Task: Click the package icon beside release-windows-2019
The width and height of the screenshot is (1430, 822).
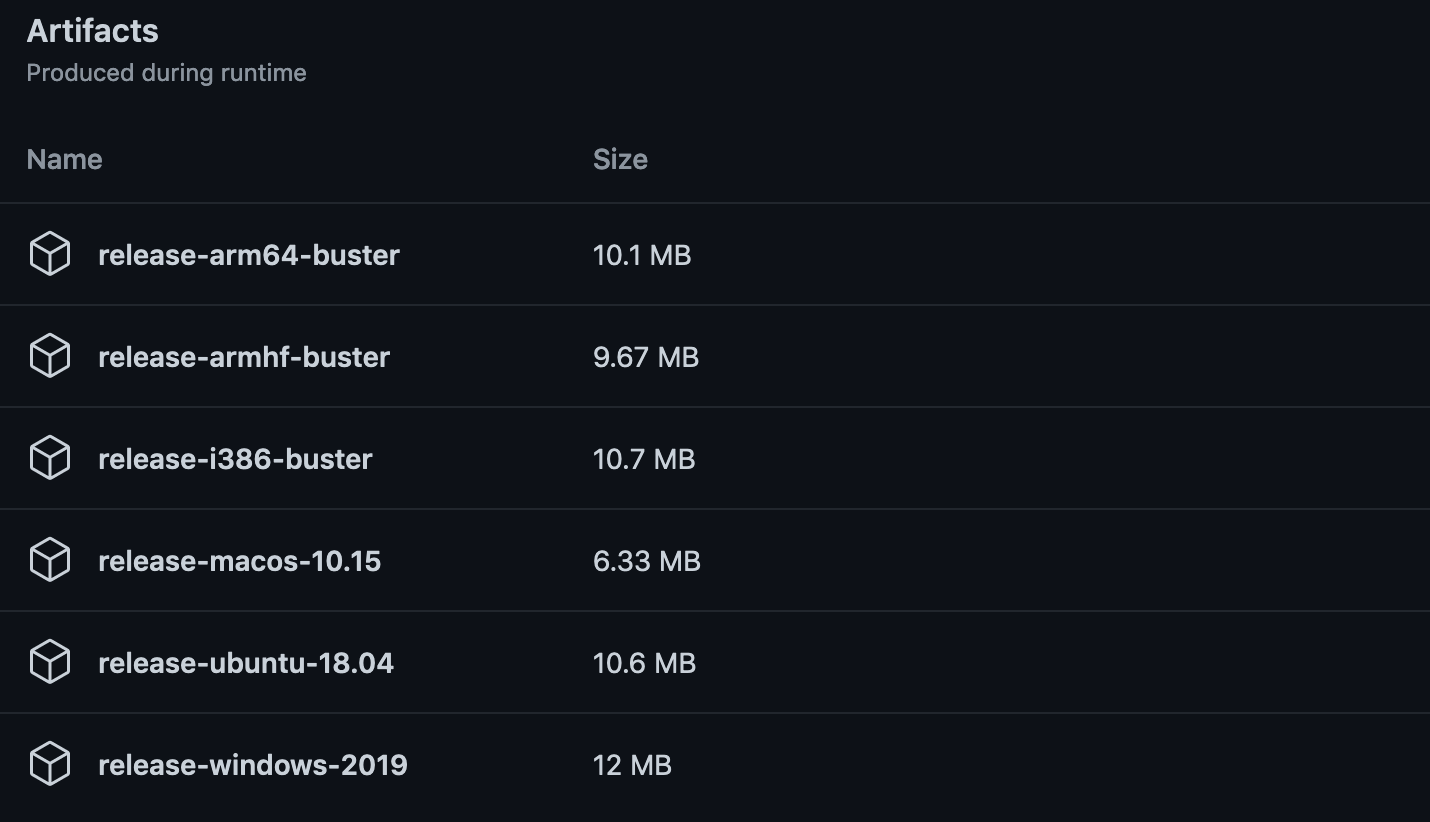Action: pos(49,765)
